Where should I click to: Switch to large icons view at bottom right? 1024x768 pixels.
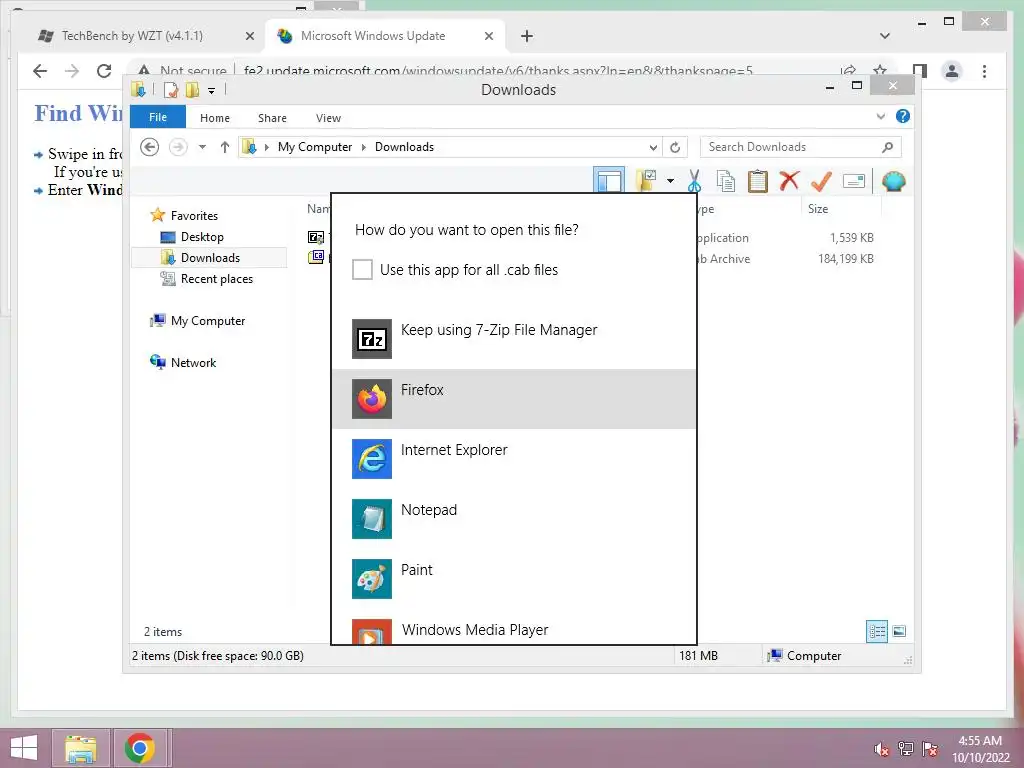pyautogui.click(x=899, y=631)
